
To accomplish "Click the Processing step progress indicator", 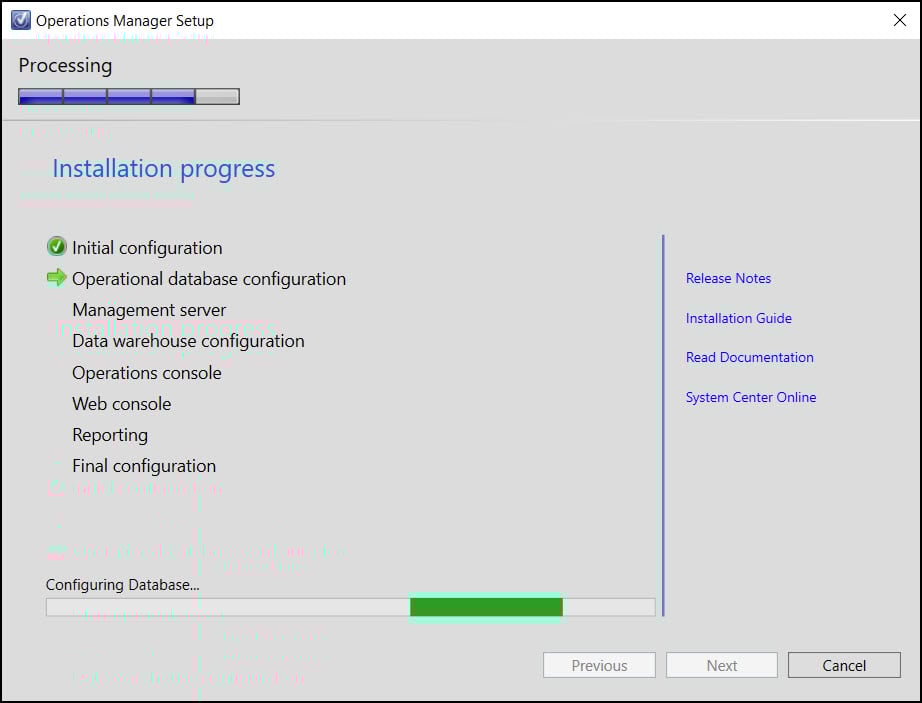I will coord(129,96).
